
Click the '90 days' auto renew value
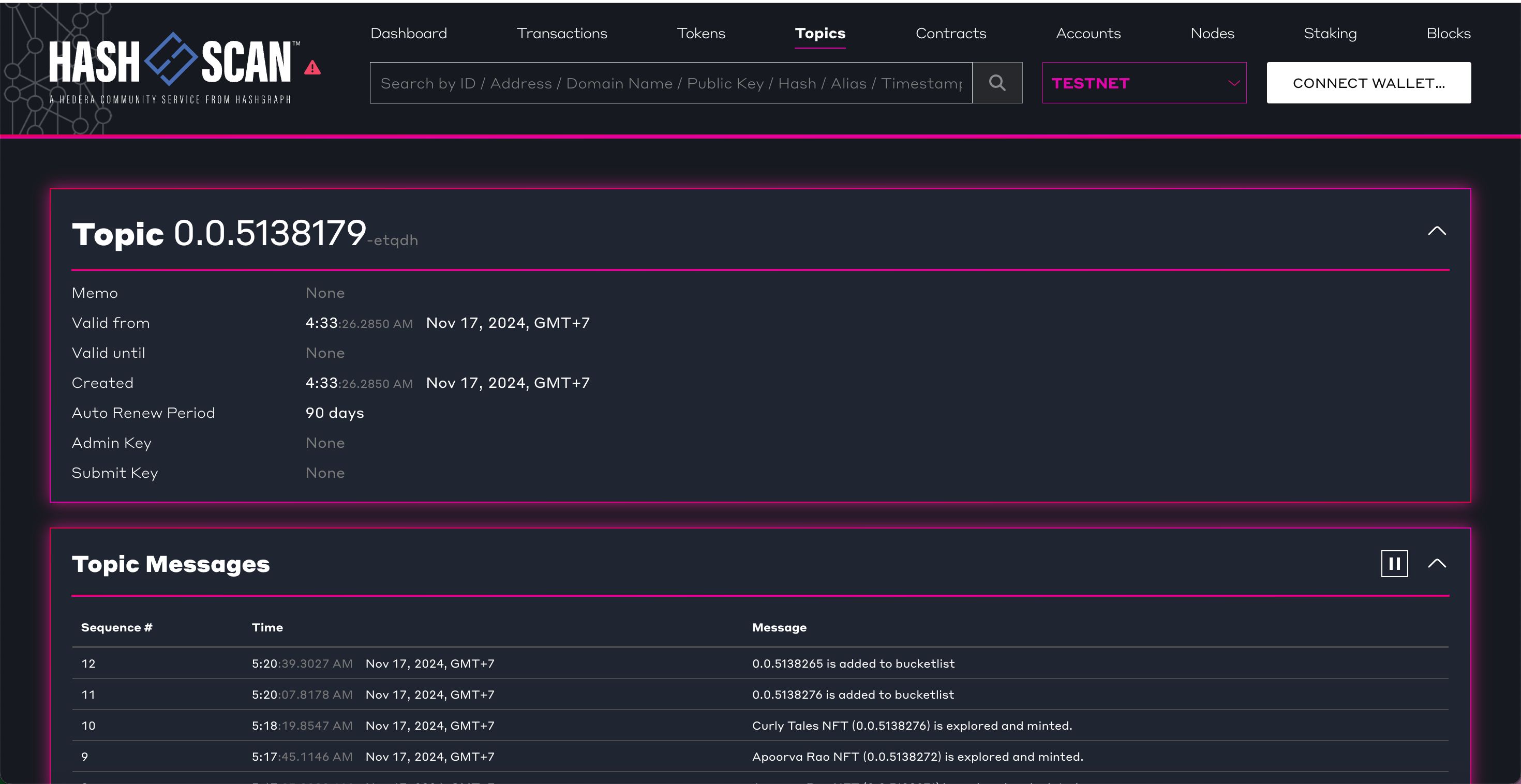point(335,413)
